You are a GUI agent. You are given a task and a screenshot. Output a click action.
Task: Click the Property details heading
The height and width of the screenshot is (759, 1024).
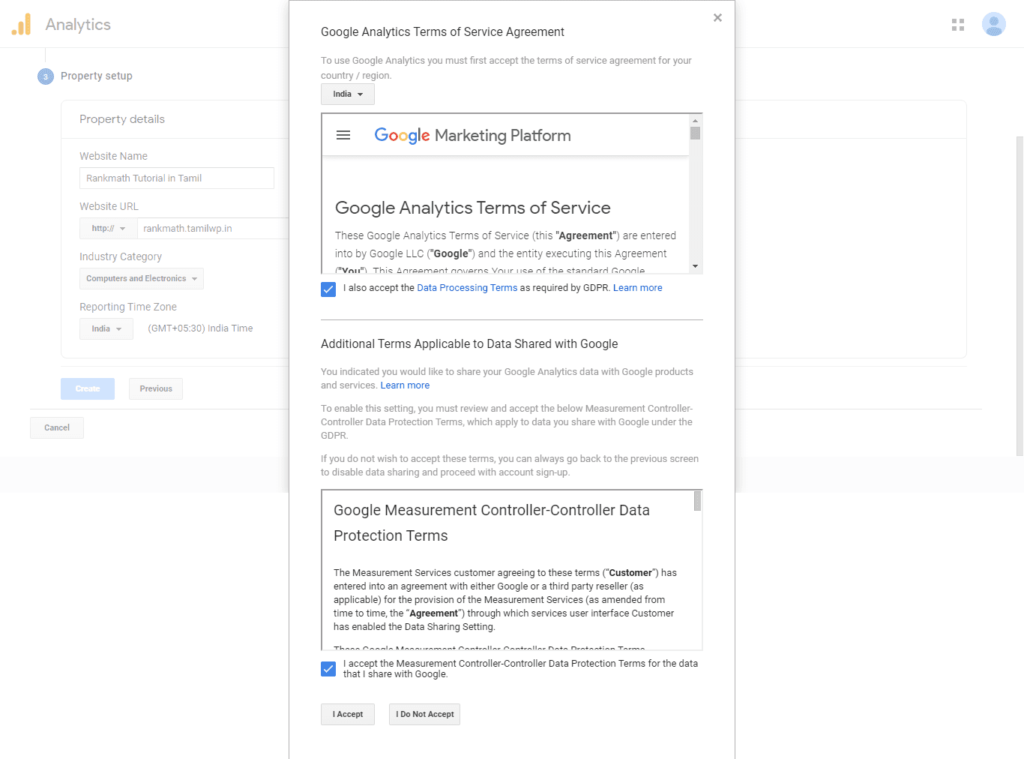(122, 120)
